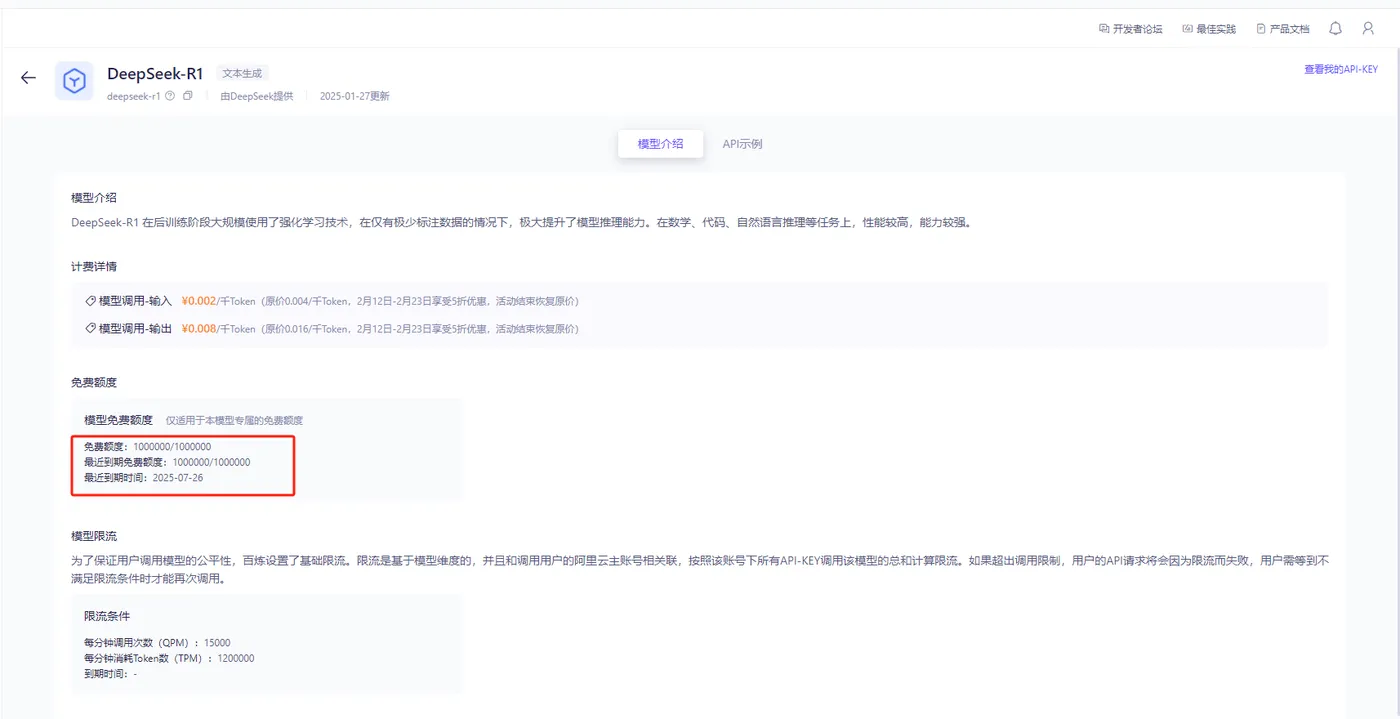
Task: Click the 模型免费额度 card title
Action: coord(118,420)
